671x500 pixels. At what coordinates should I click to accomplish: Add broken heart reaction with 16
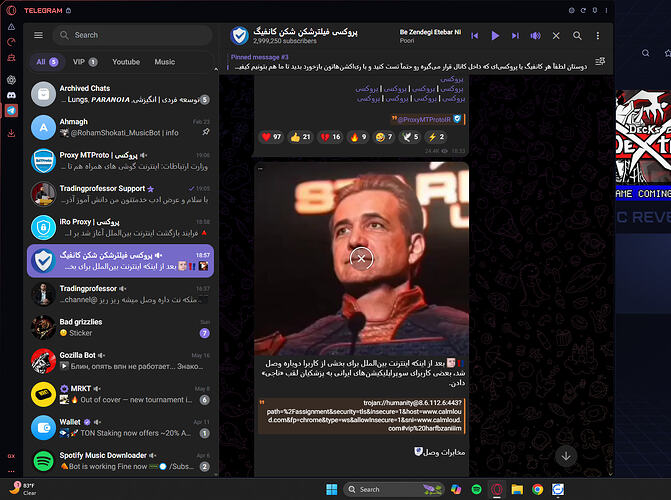pos(330,137)
